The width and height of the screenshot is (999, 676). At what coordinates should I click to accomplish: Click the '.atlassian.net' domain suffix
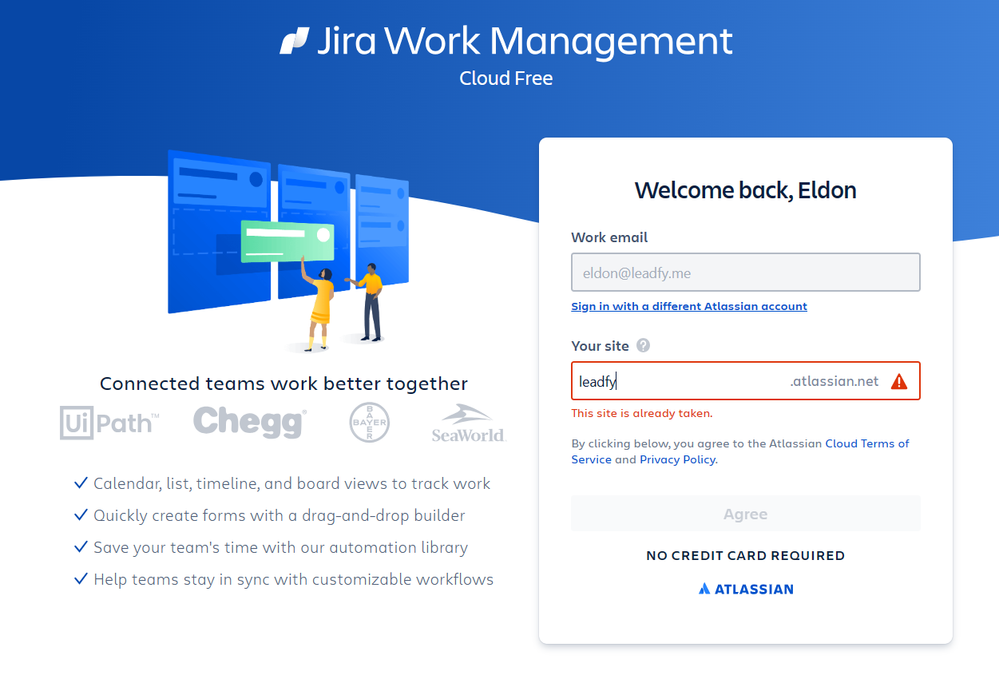834,381
